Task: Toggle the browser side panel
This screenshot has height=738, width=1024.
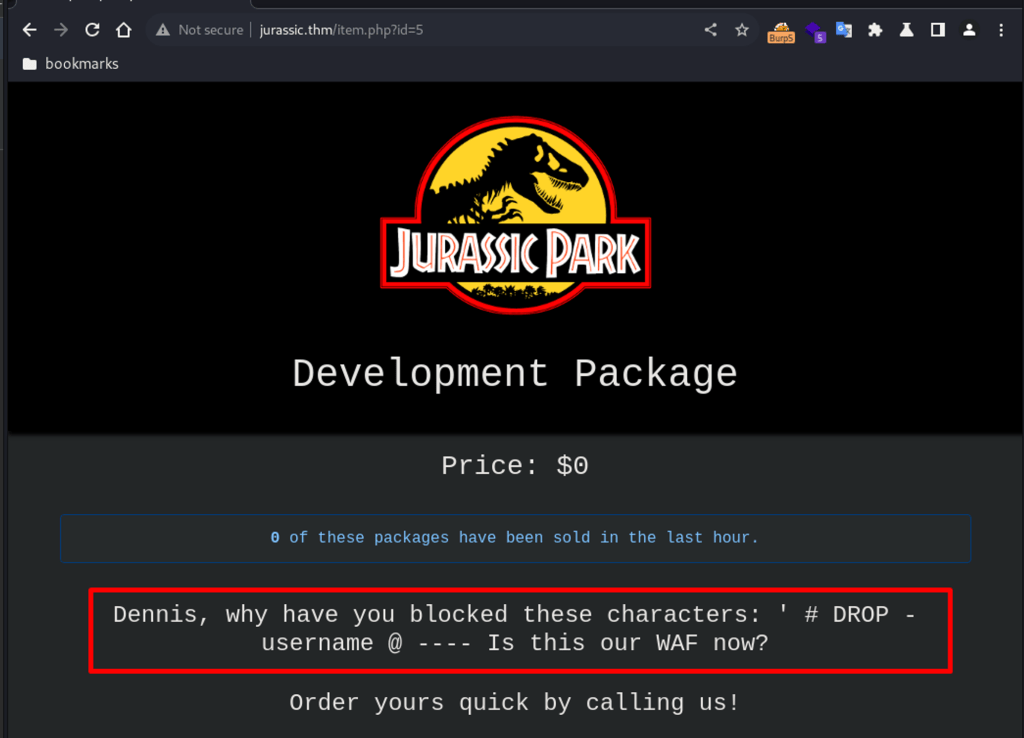Action: pyautogui.click(x=937, y=30)
